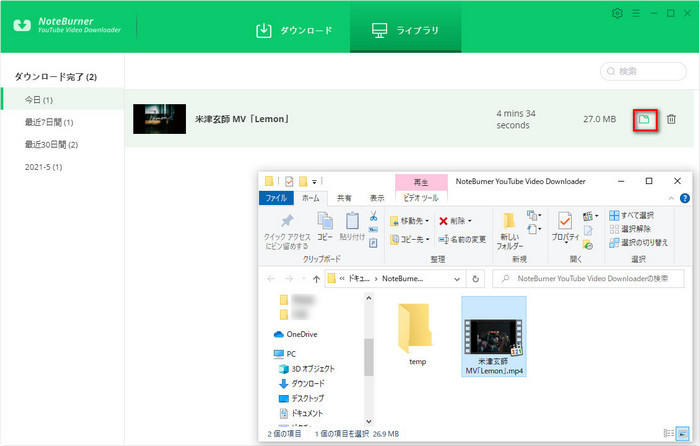Click quick access properties checkmark icon

289,181
